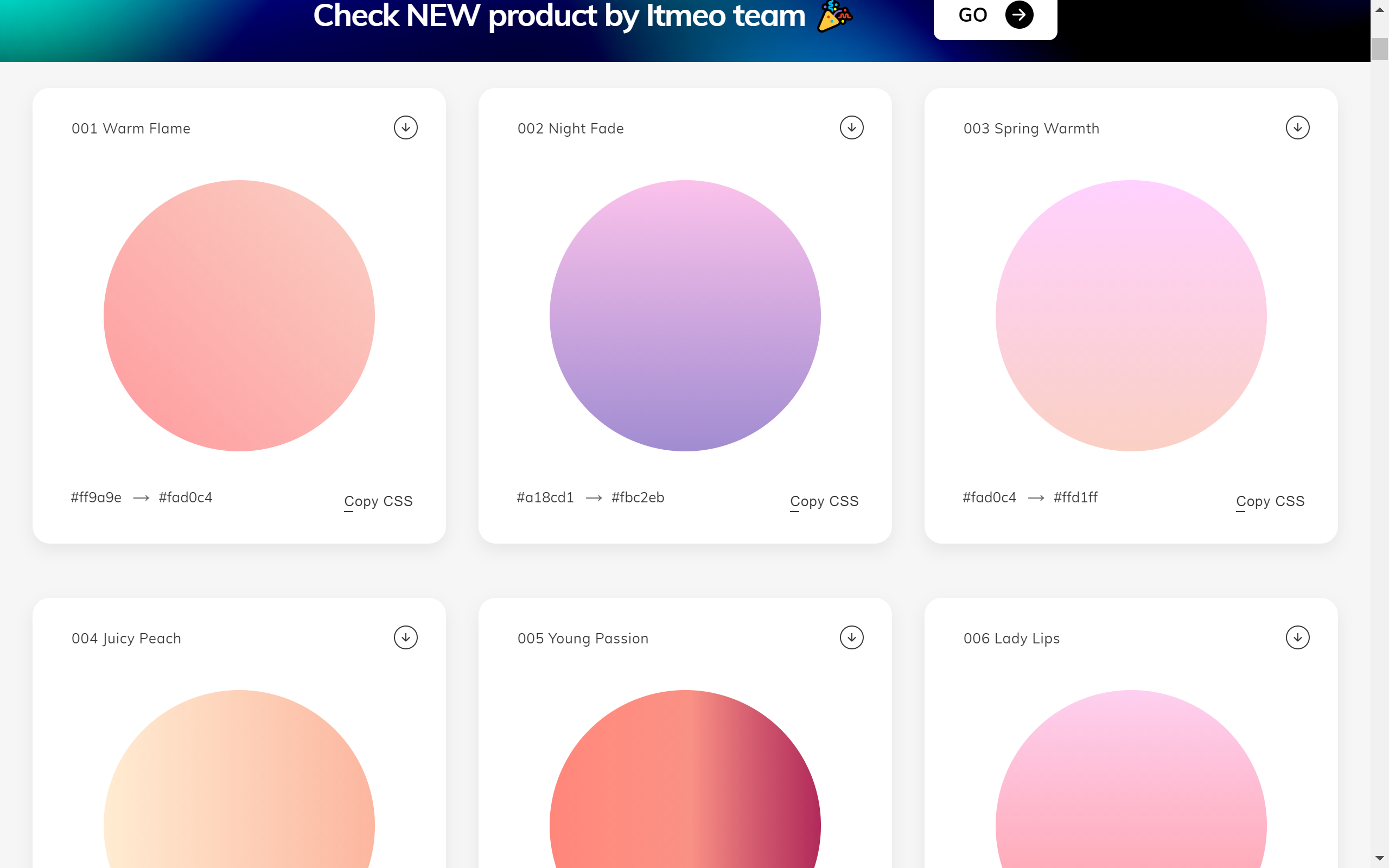Click the 002 Night Fade title
Screen dimensions: 1389x868
(x=571, y=129)
